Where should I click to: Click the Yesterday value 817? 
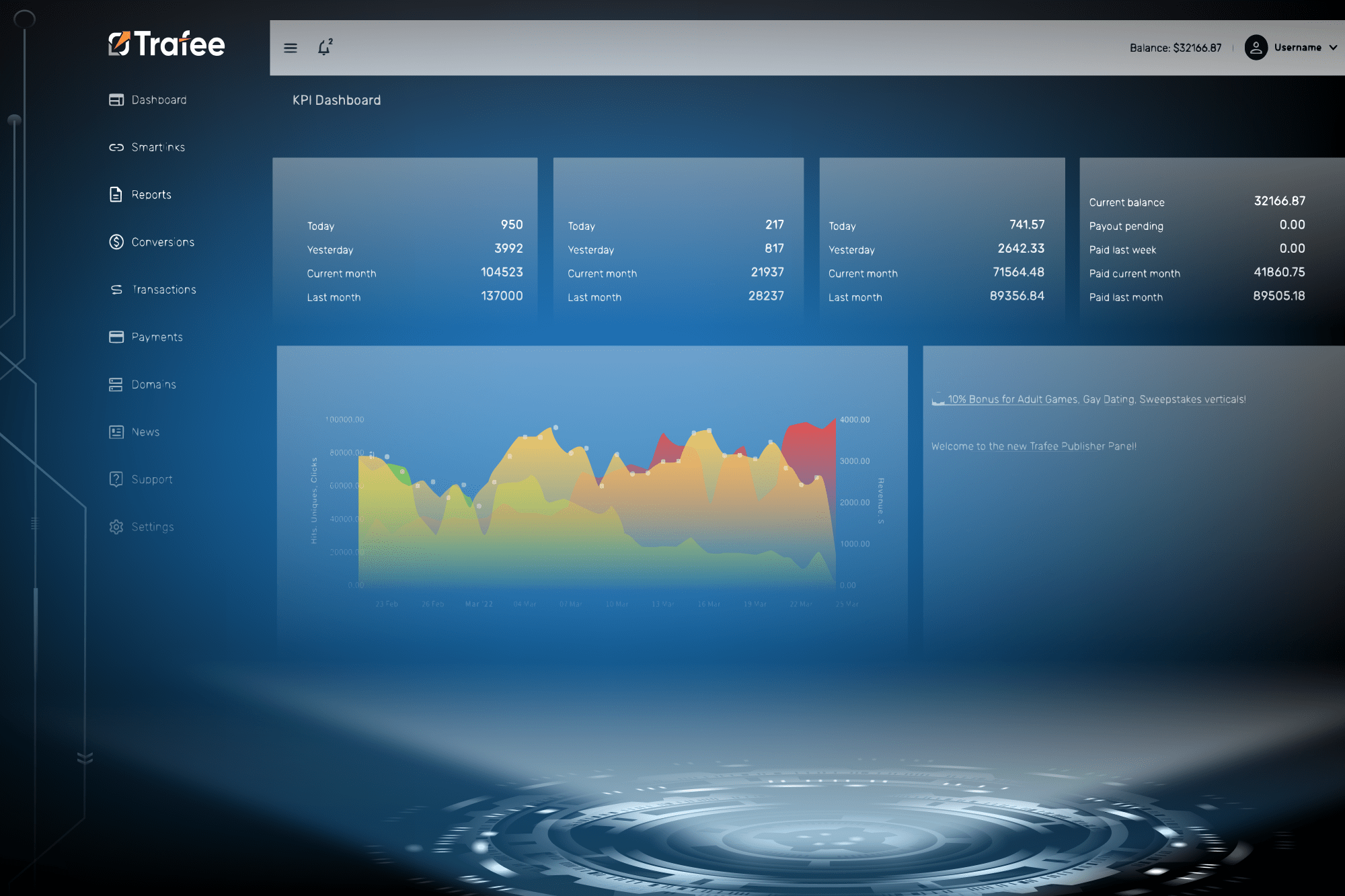tap(775, 249)
